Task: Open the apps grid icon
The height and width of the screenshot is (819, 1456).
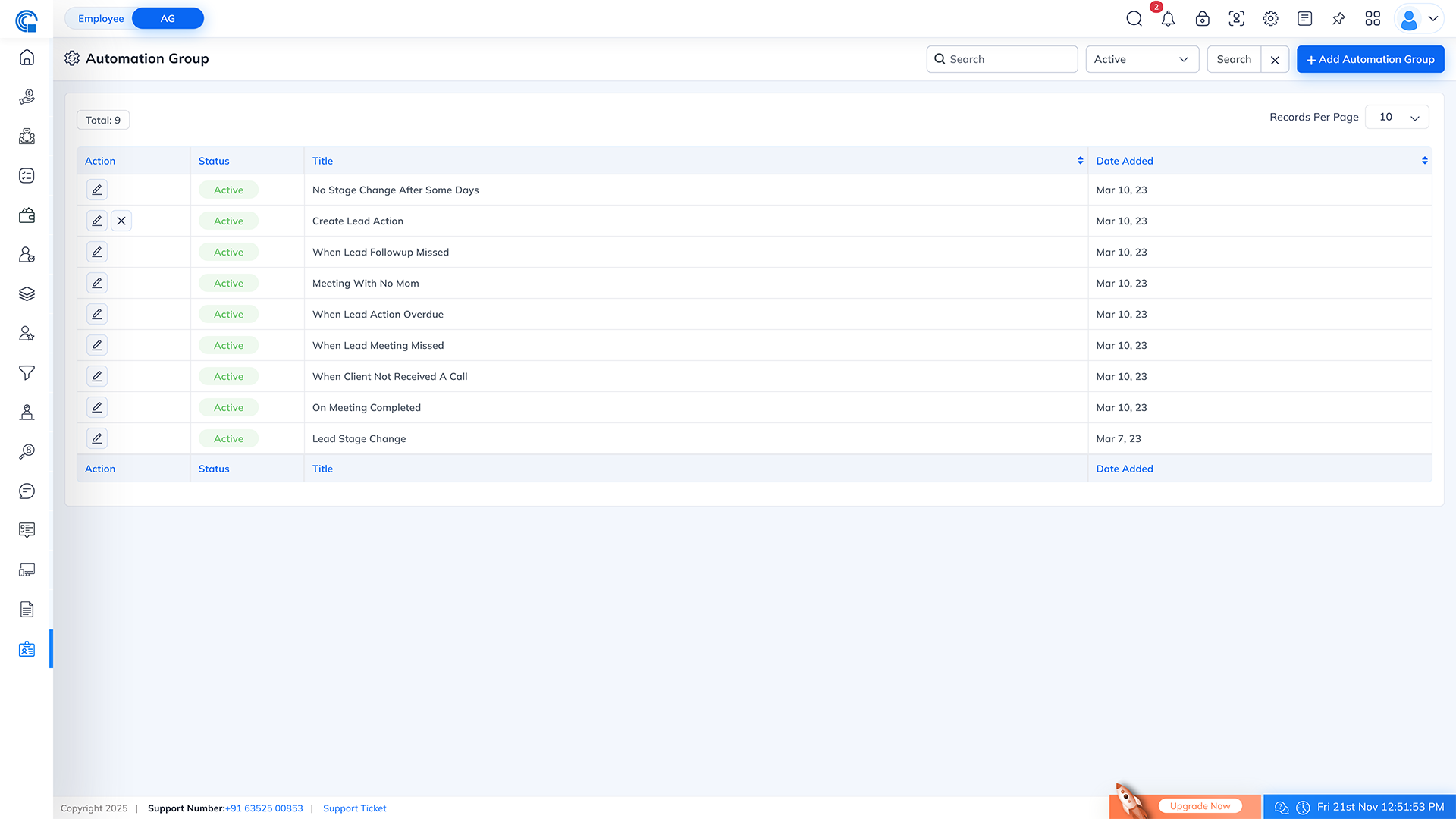Action: pyautogui.click(x=1373, y=19)
